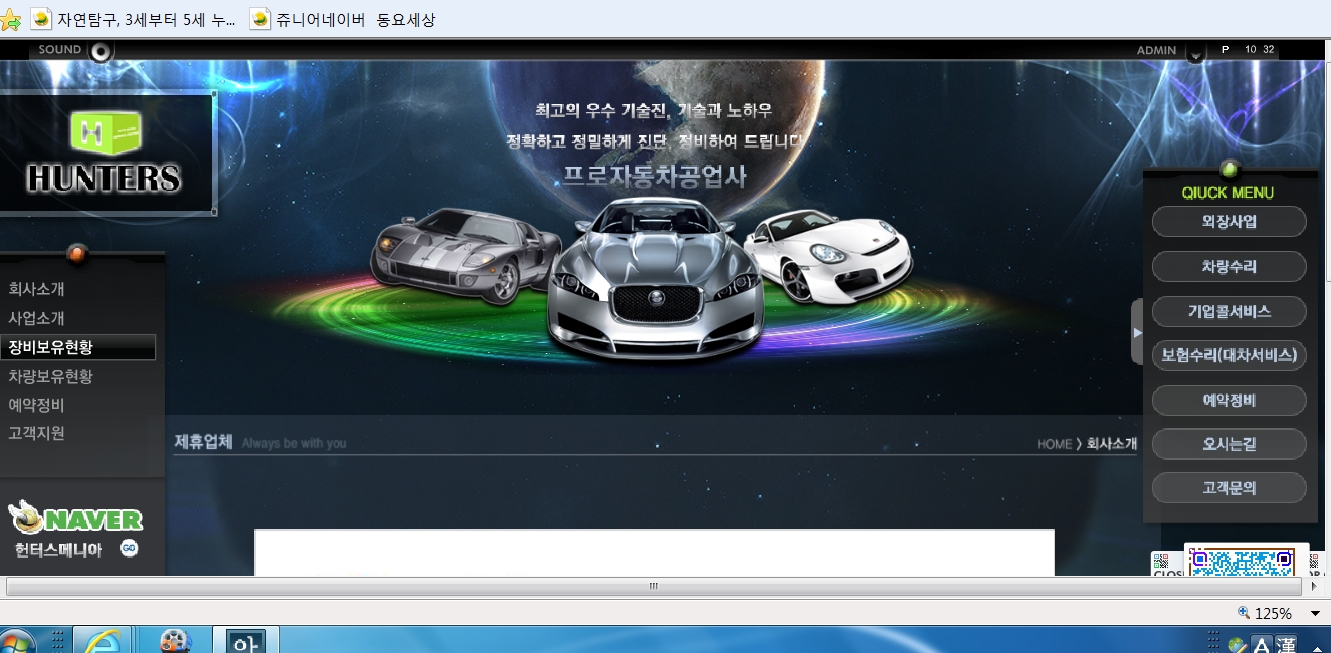Open the zoom level 125% dropdown arrow

click(x=1315, y=613)
